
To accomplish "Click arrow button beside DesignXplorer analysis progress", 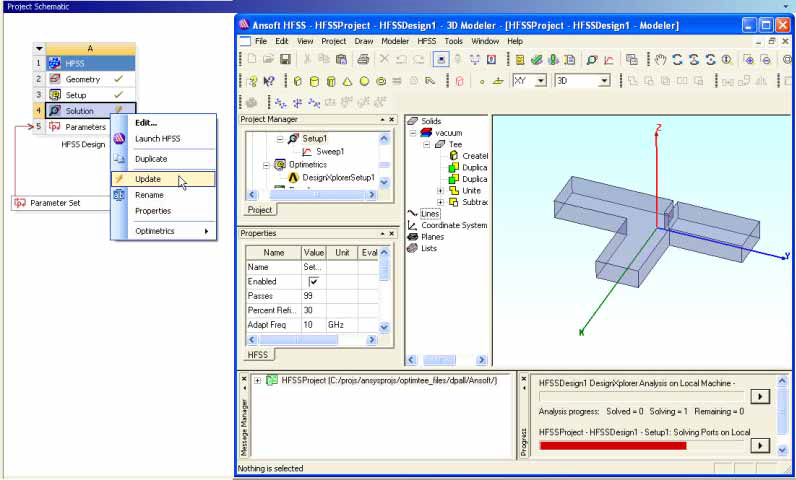I will [762, 396].
